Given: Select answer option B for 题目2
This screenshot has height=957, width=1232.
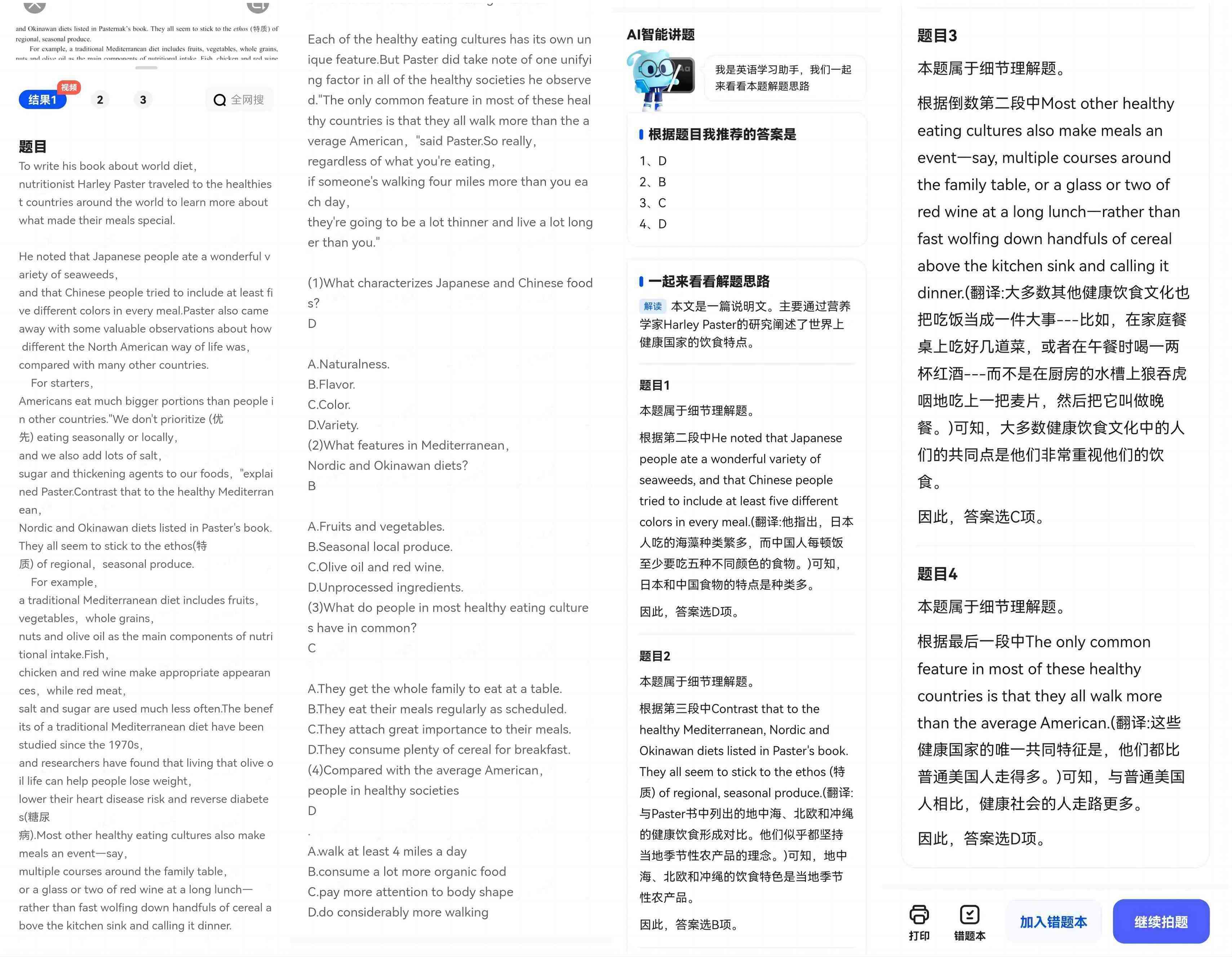Looking at the screenshot, I should (380, 546).
